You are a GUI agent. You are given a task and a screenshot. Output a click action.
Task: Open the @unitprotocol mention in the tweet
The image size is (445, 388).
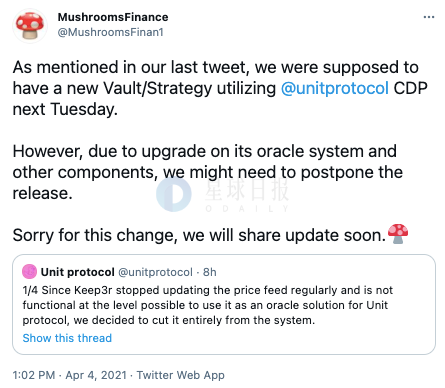335,88
